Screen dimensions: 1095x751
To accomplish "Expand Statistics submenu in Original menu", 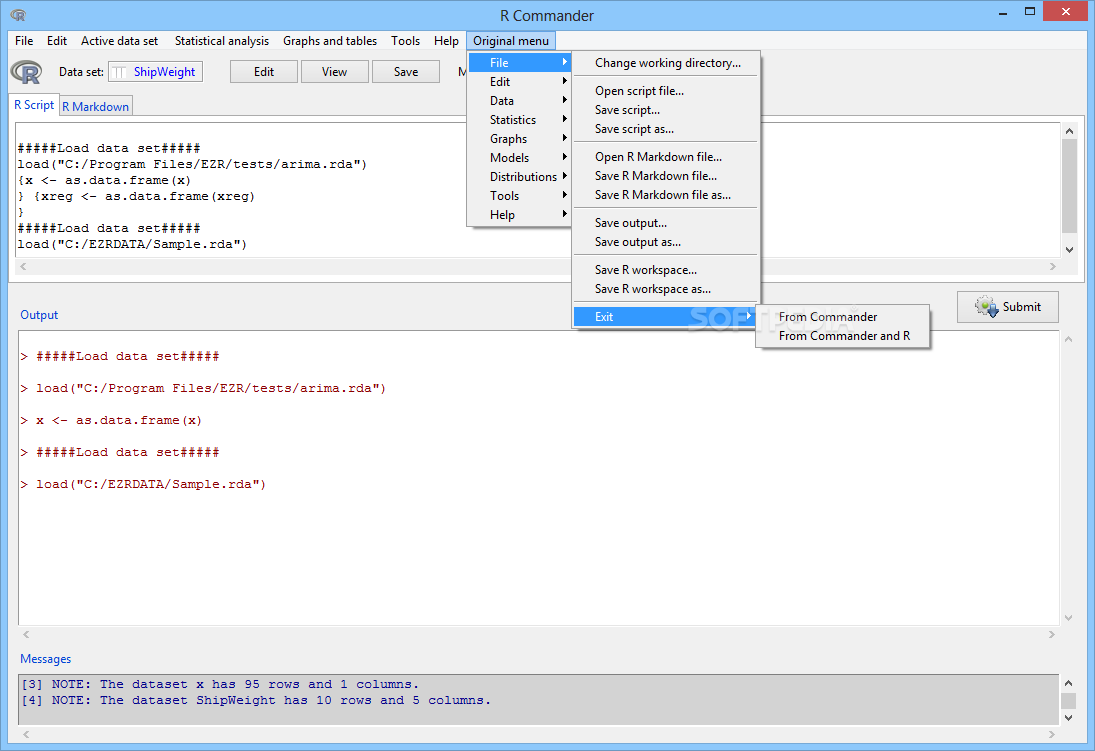I will pos(520,119).
